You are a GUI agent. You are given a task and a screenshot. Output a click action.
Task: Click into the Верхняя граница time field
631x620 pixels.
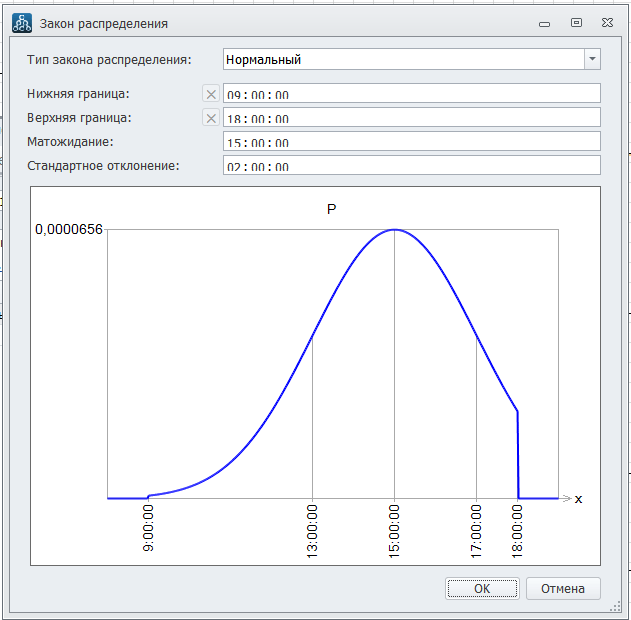click(x=410, y=118)
